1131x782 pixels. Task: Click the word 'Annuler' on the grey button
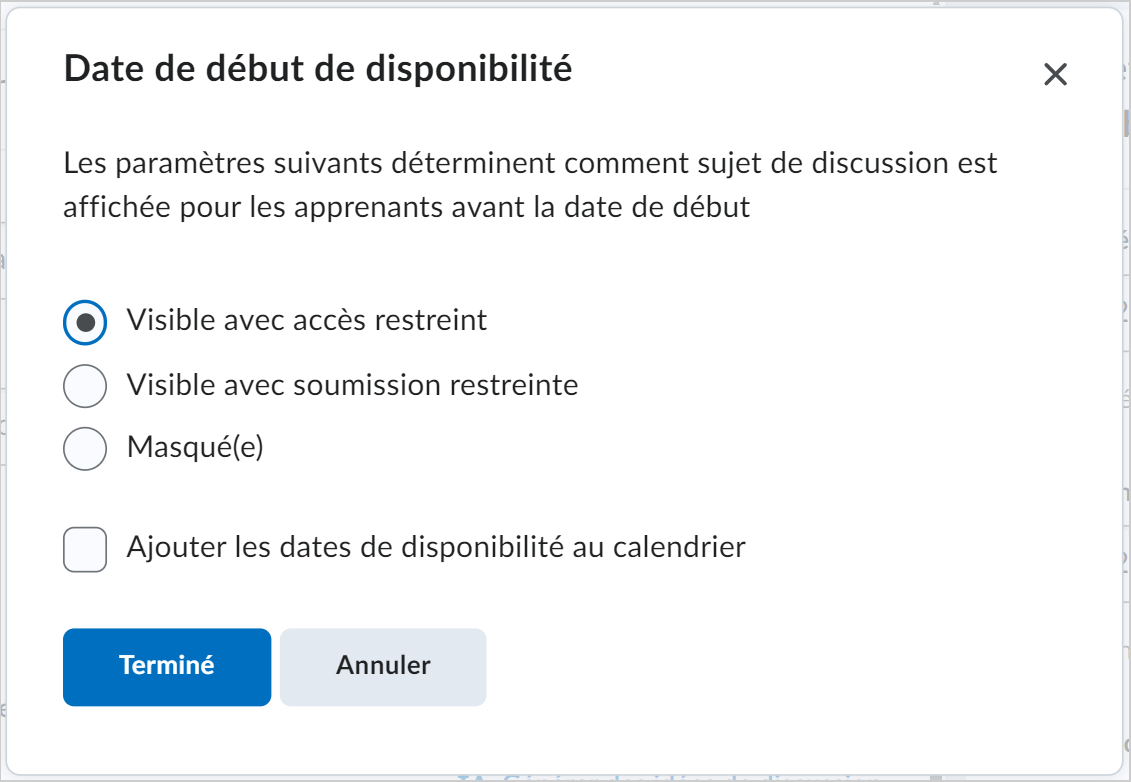tap(383, 665)
